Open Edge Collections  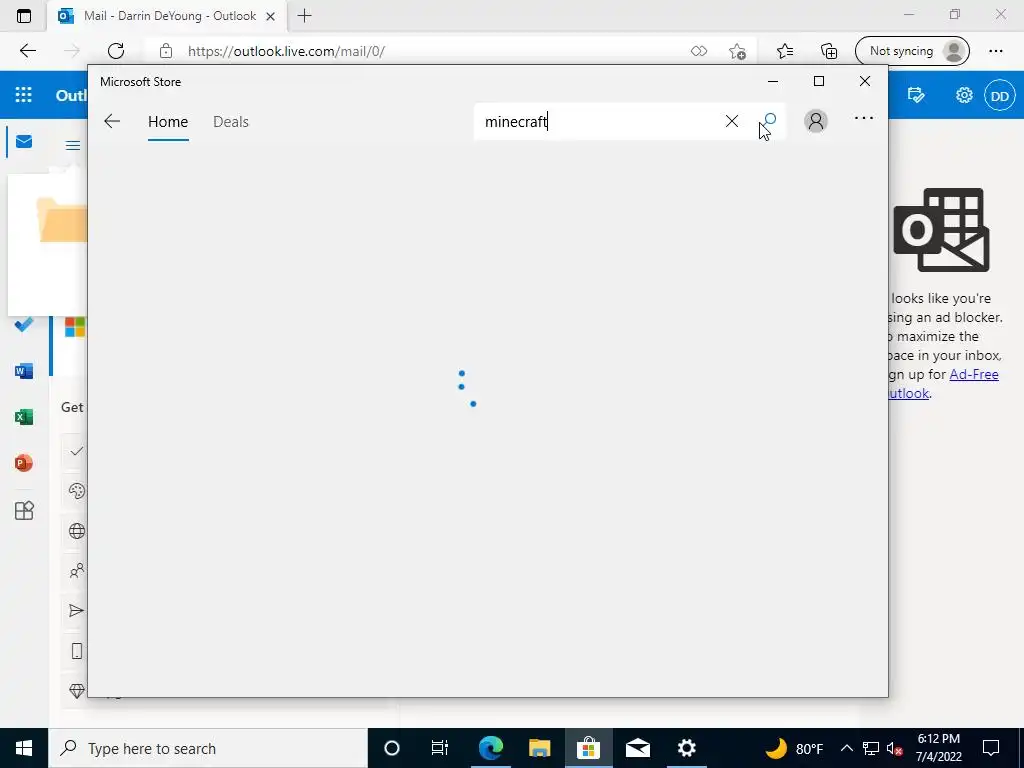pos(829,51)
